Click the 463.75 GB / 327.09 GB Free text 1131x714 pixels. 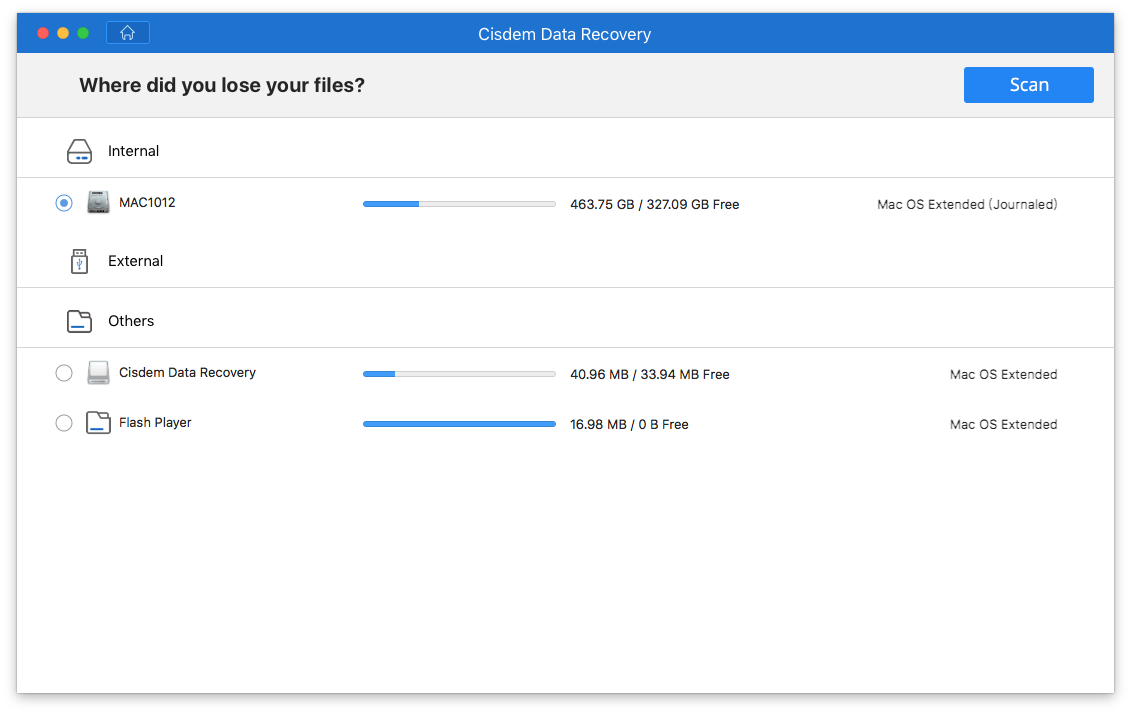coord(655,205)
